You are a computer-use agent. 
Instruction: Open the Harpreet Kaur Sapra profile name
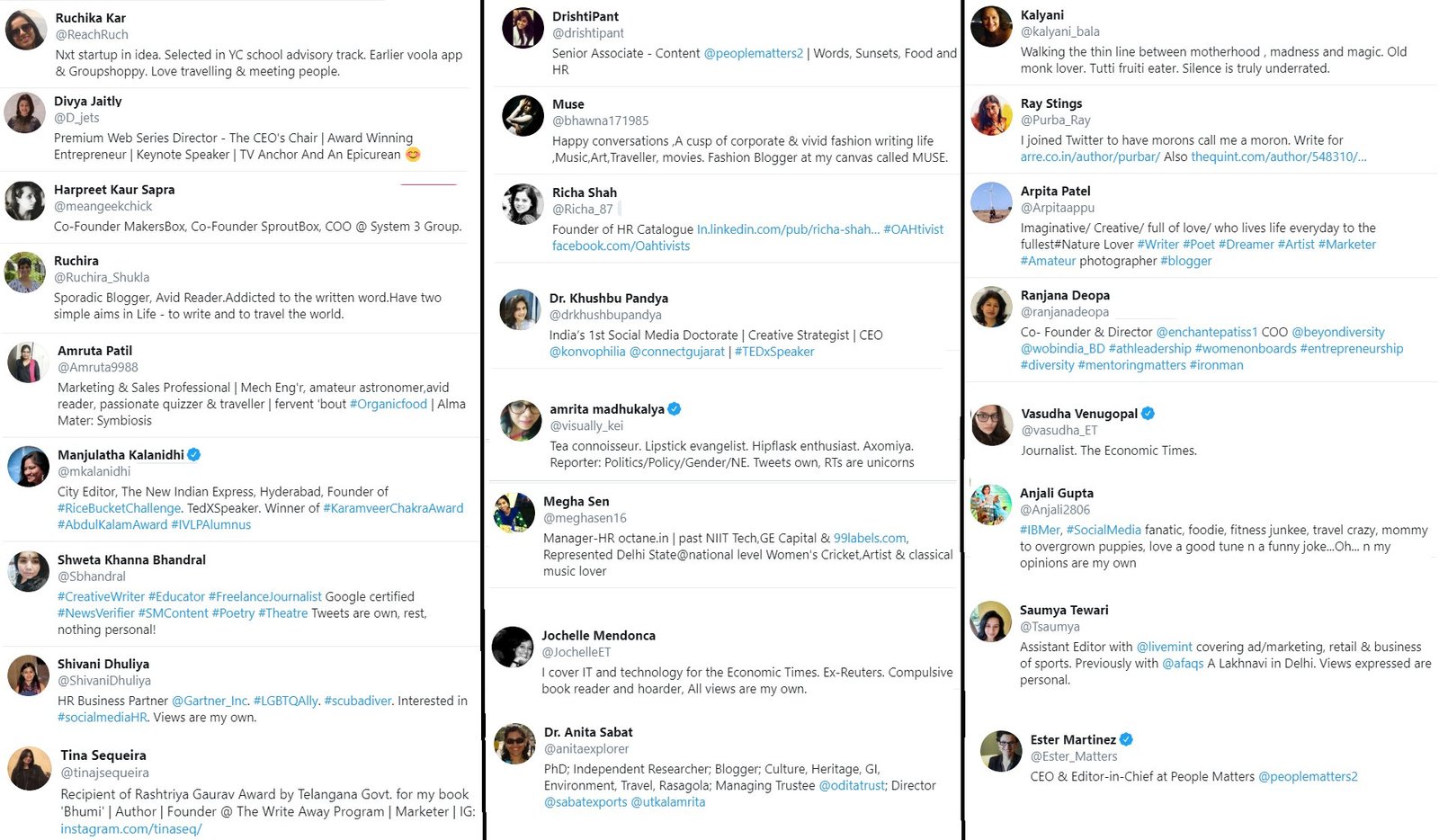pos(114,190)
